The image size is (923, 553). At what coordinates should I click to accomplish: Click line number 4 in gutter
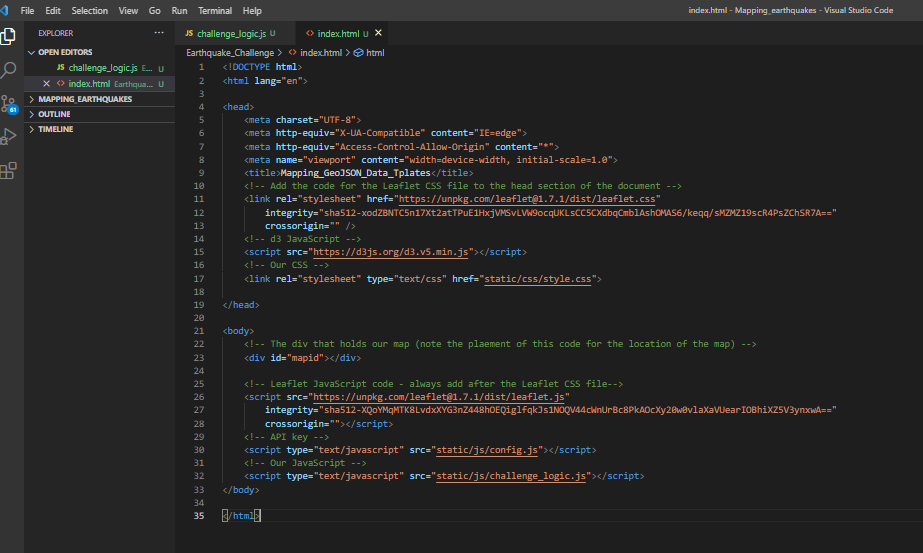[201, 107]
